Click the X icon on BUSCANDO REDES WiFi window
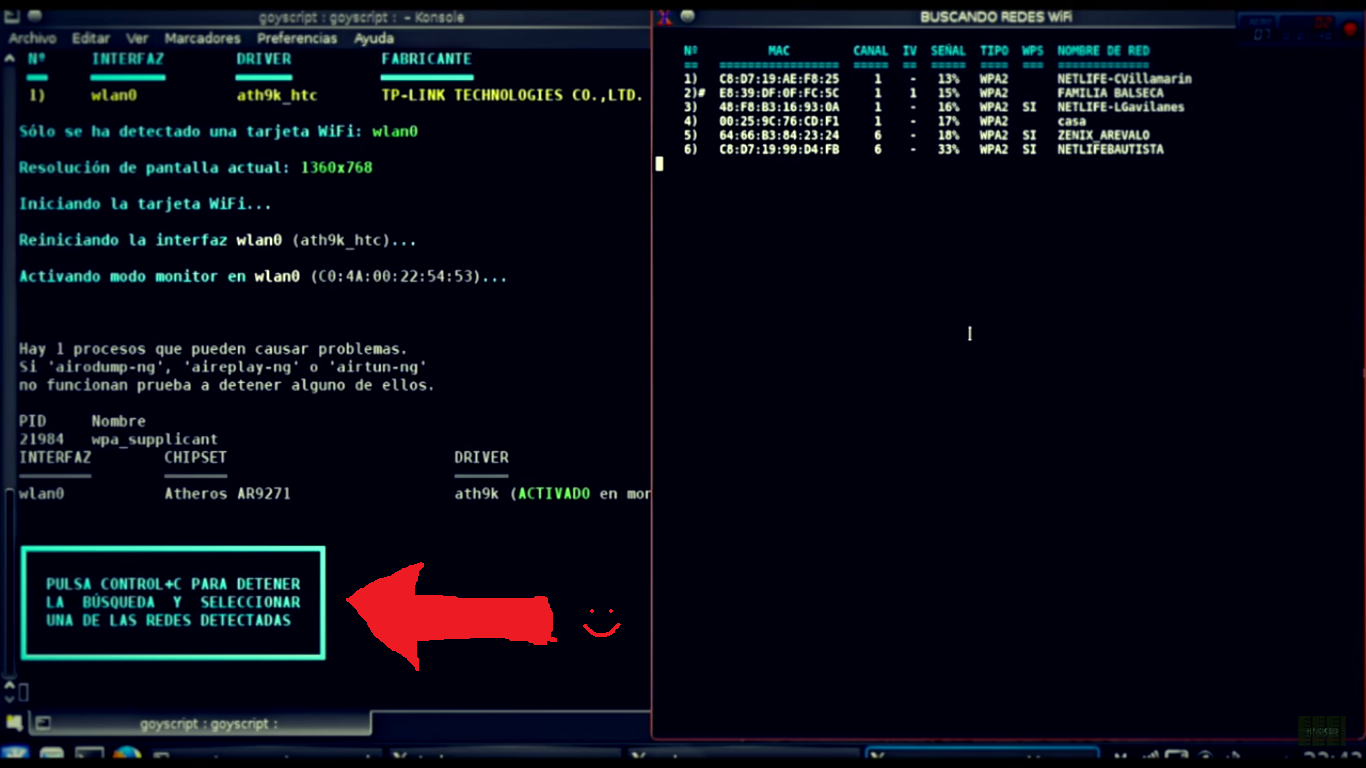Image resolution: width=1366 pixels, height=768 pixels. 664,17
